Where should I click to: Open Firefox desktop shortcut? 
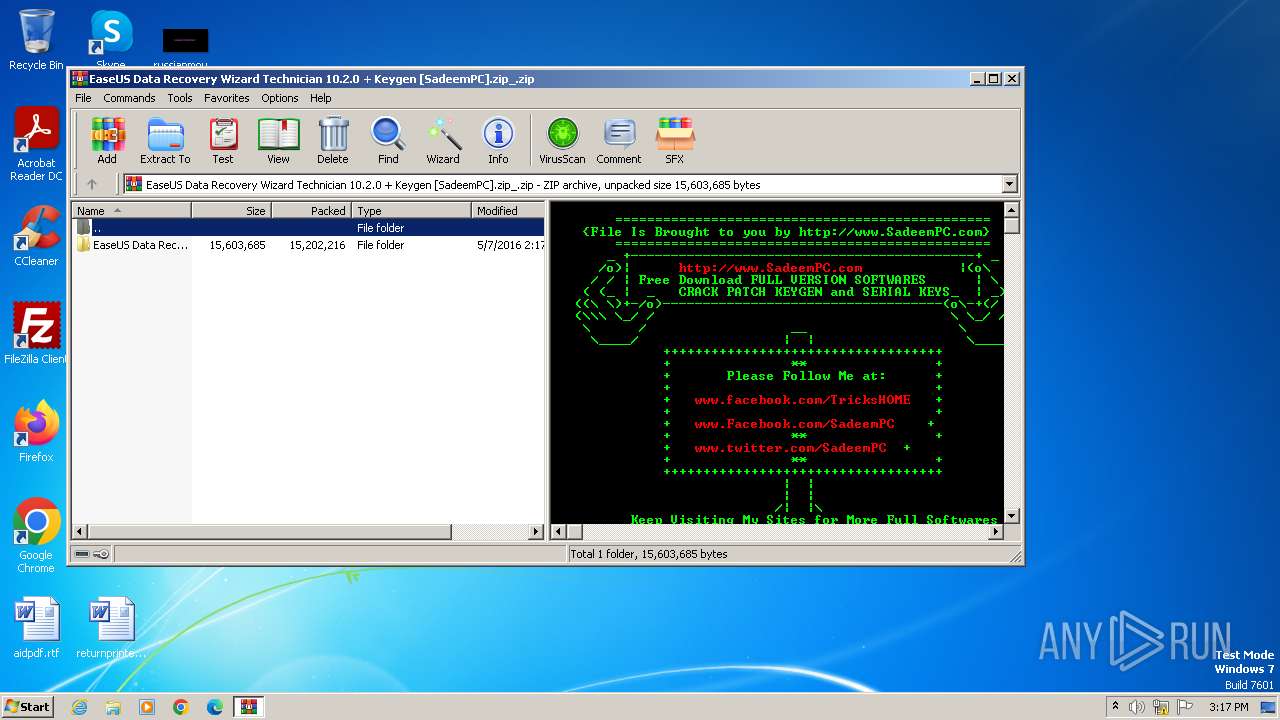[x=36, y=432]
